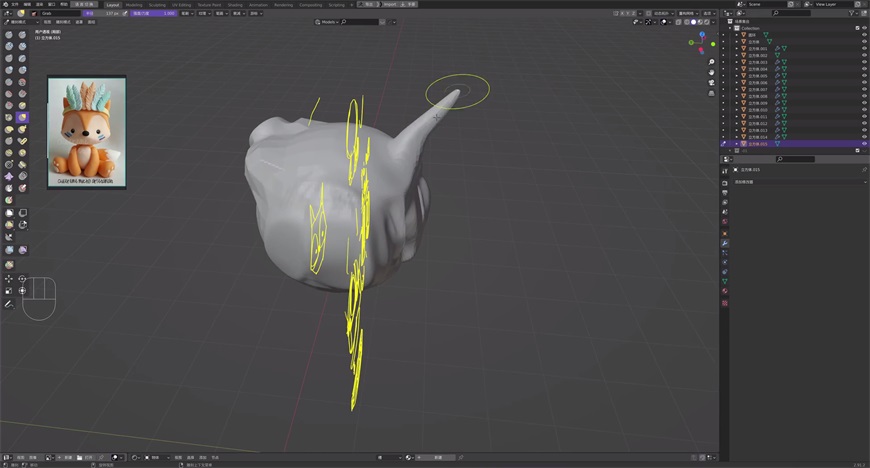Select the Inflate brush
The width and height of the screenshot is (870, 468).
point(9,70)
